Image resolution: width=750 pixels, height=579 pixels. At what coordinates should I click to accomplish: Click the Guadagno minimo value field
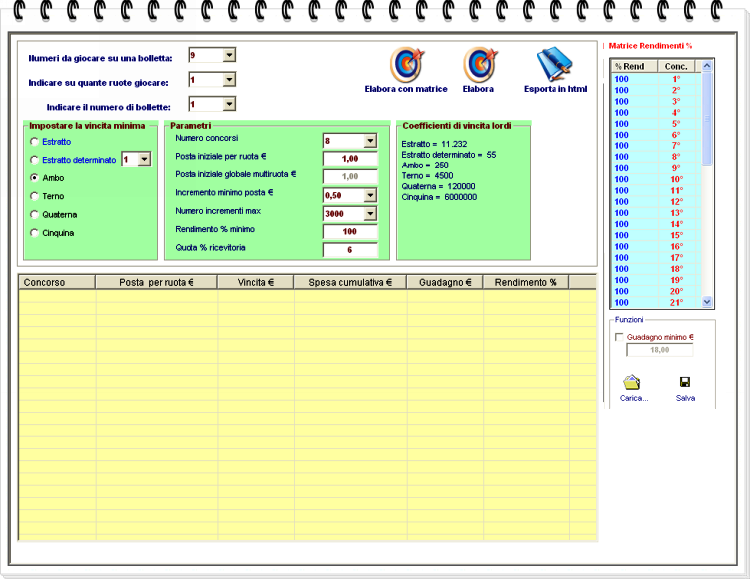(660, 350)
